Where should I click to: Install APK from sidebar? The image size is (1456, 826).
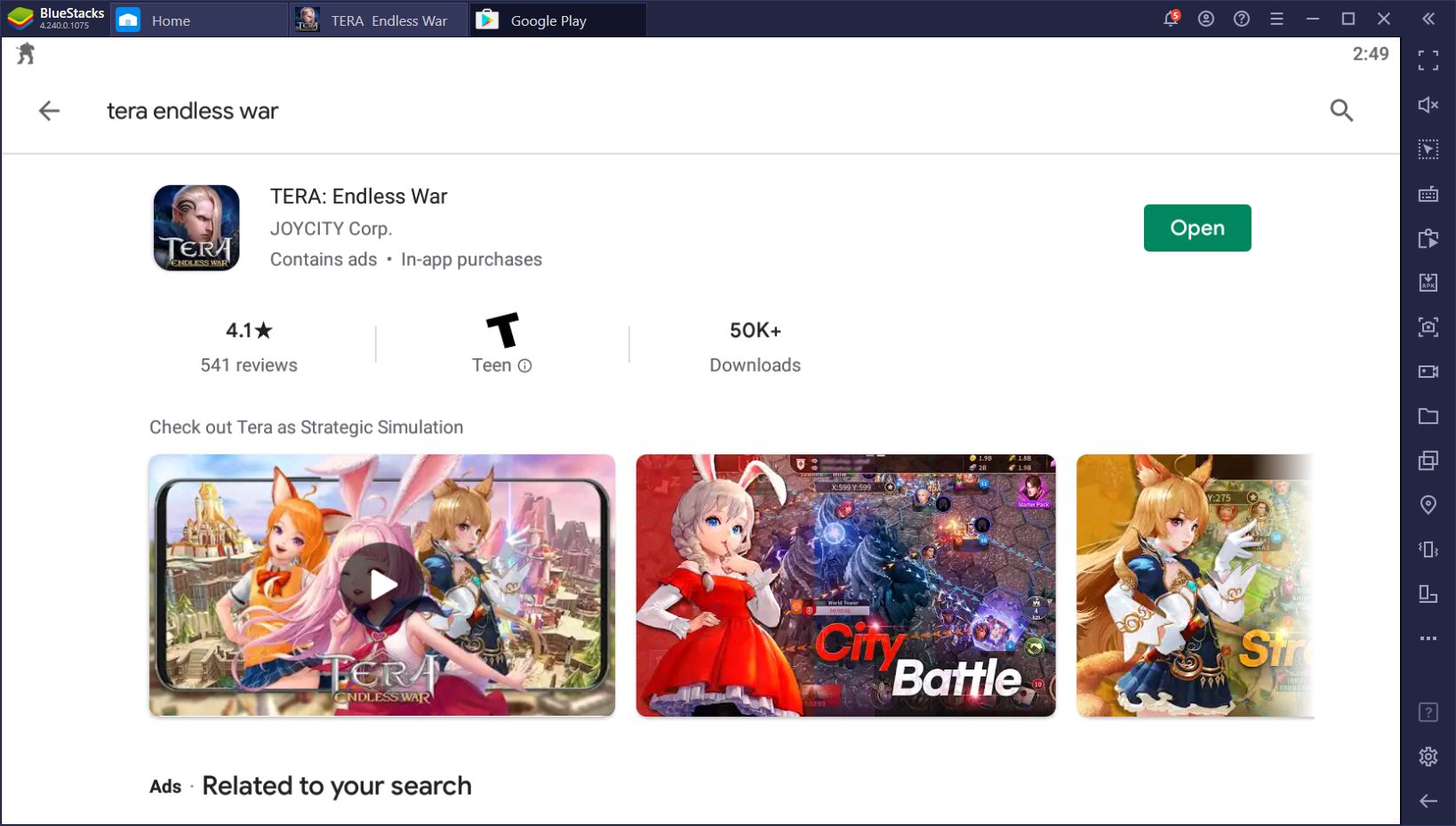(1428, 283)
